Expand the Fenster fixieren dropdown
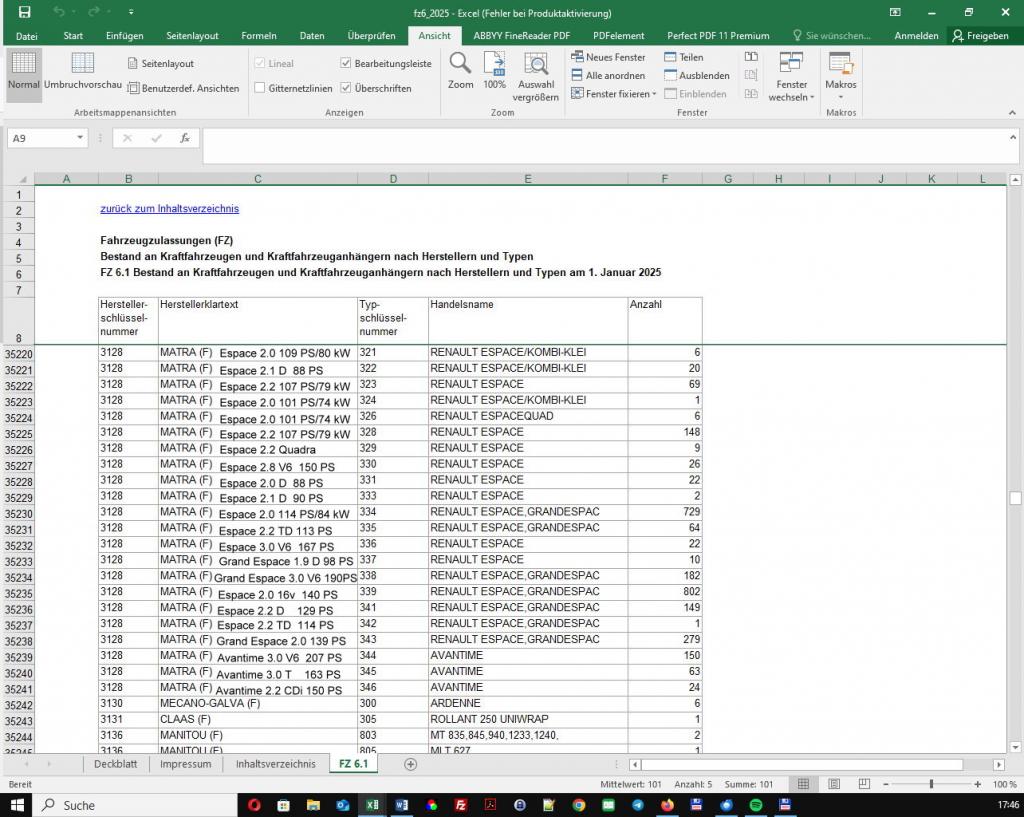The image size is (1024, 817). (x=654, y=94)
